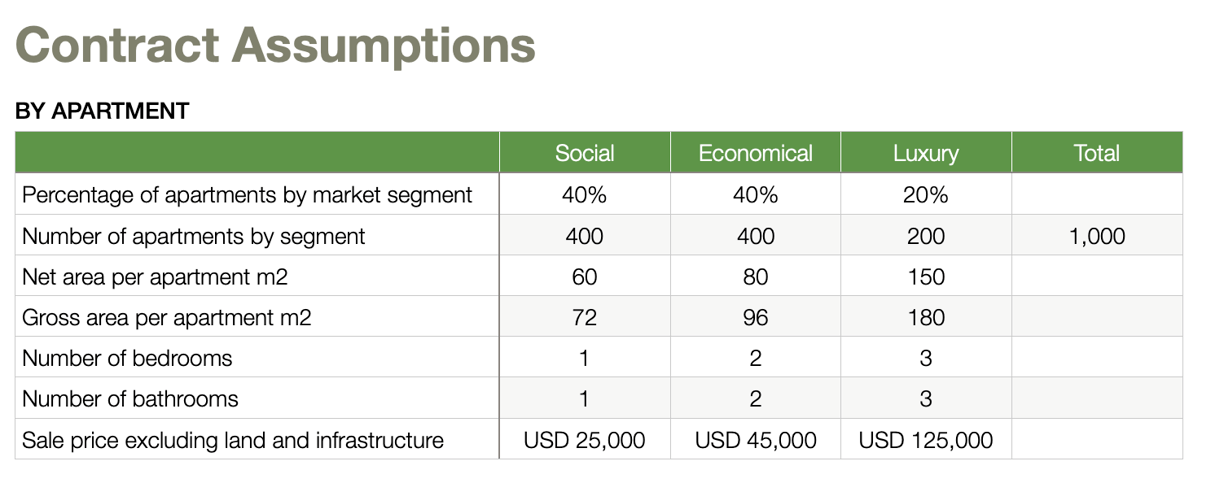
Task: Click the Luxury 200 apartments cell
Action: [925, 236]
